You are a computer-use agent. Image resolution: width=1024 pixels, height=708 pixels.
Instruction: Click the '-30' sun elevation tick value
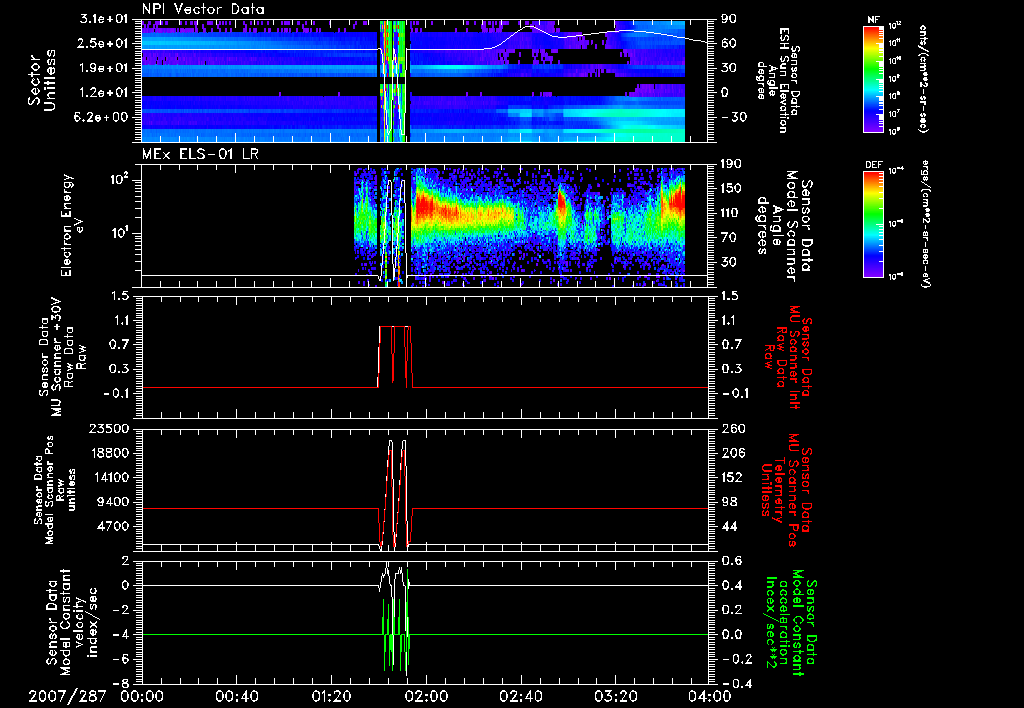[734, 117]
